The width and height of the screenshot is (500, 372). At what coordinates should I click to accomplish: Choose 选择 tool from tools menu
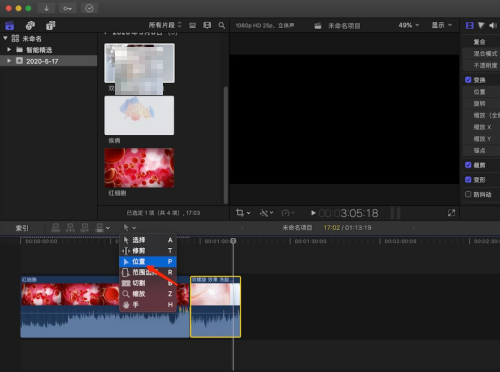click(x=148, y=240)
